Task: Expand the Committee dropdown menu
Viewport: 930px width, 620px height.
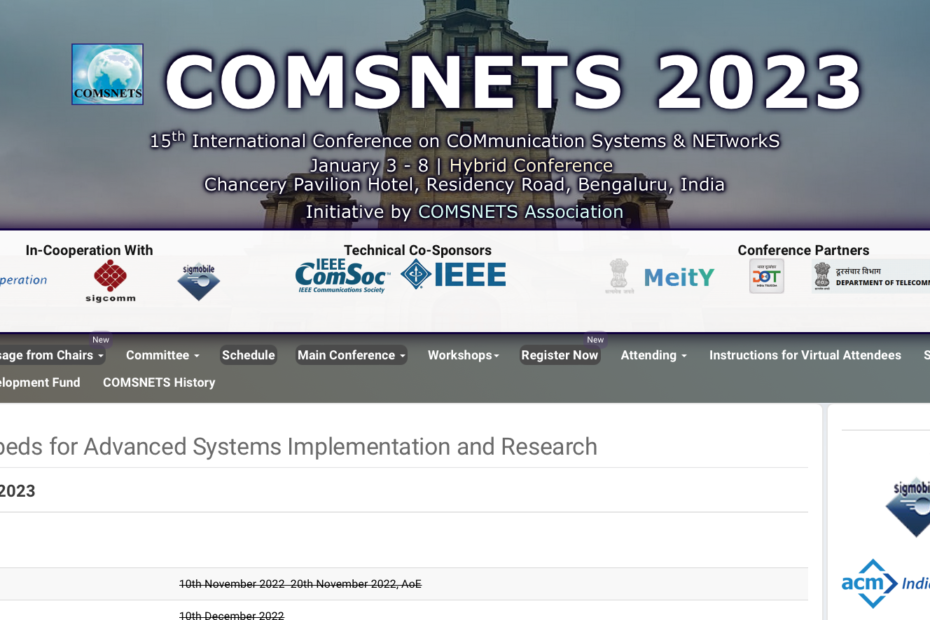Action: pyautogui.click(x=163, y=355)
